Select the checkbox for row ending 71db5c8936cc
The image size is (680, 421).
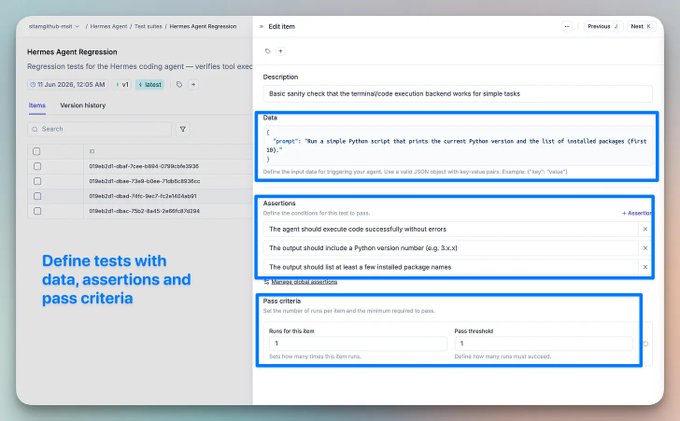[37, 181]
